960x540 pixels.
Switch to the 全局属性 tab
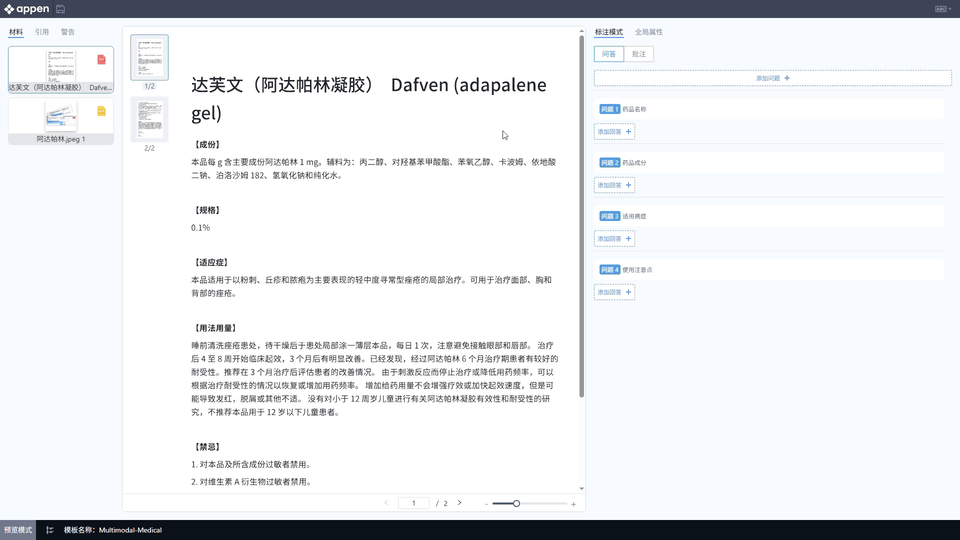click(648, 32)
